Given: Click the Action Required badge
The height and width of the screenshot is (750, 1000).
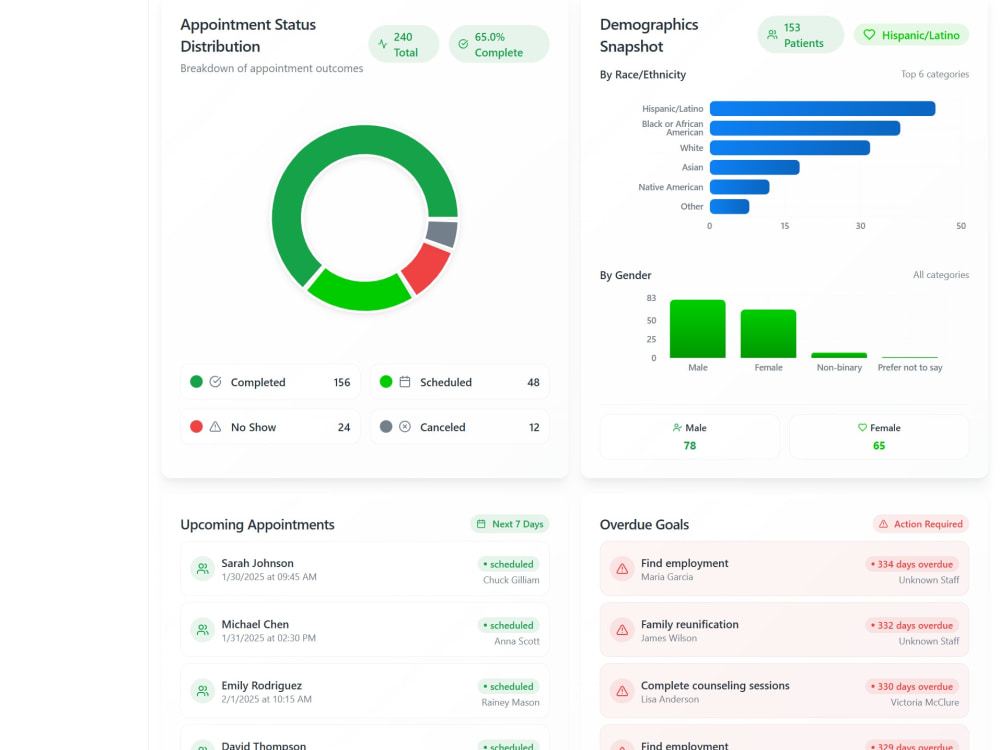Looking at the screenshot, I should point(921,524).
